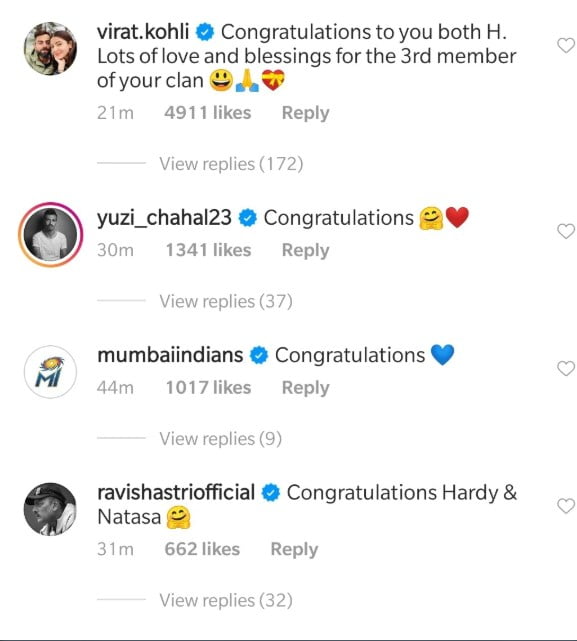Viewport: 577px width, 641px height.
Task: Open the mumbaiindians username link
Action: (170, 355)
